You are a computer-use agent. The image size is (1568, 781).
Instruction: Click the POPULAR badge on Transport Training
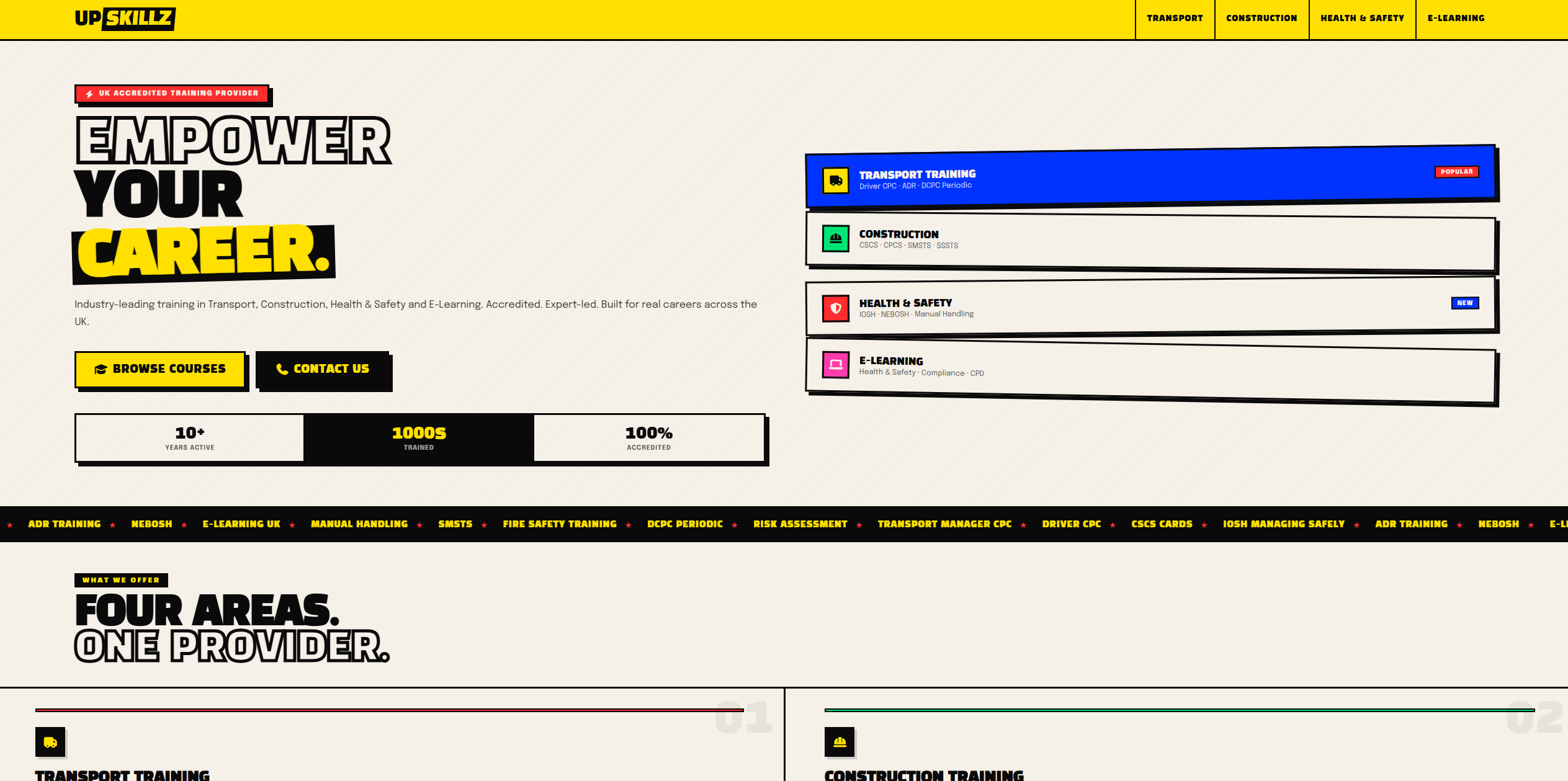point(1456,172)
